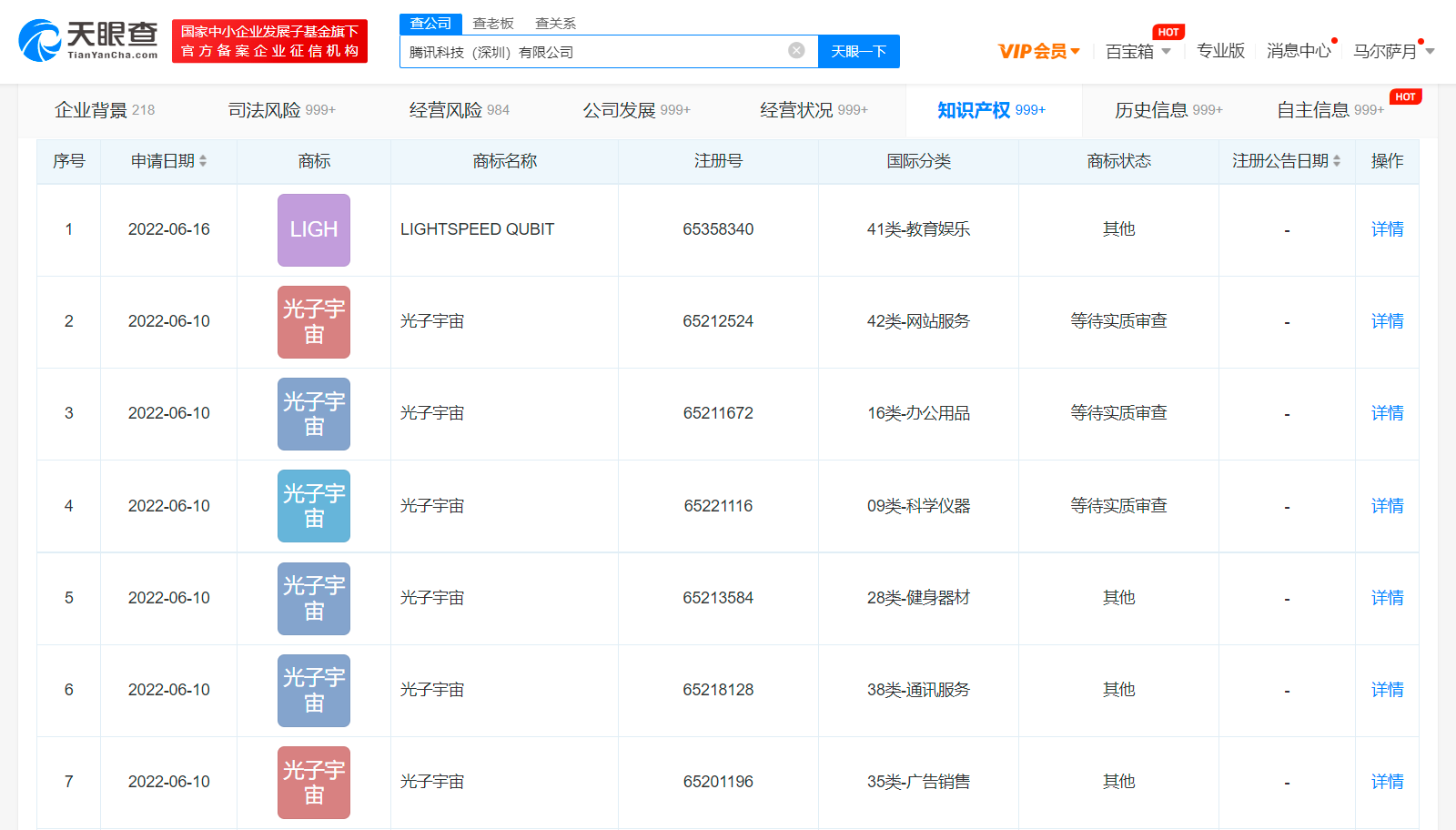Open 详情 for LIGHTSPEED QUBIT trademark
The height and width of the screenshot is (830, 1456).
click(1387, 229)
